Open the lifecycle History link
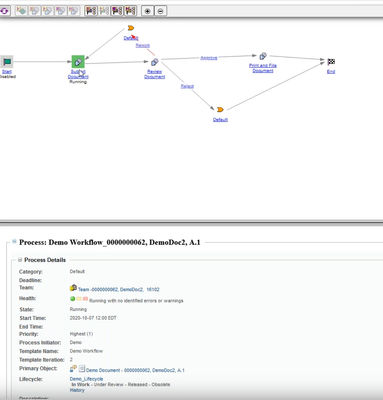 coord(77,390)
